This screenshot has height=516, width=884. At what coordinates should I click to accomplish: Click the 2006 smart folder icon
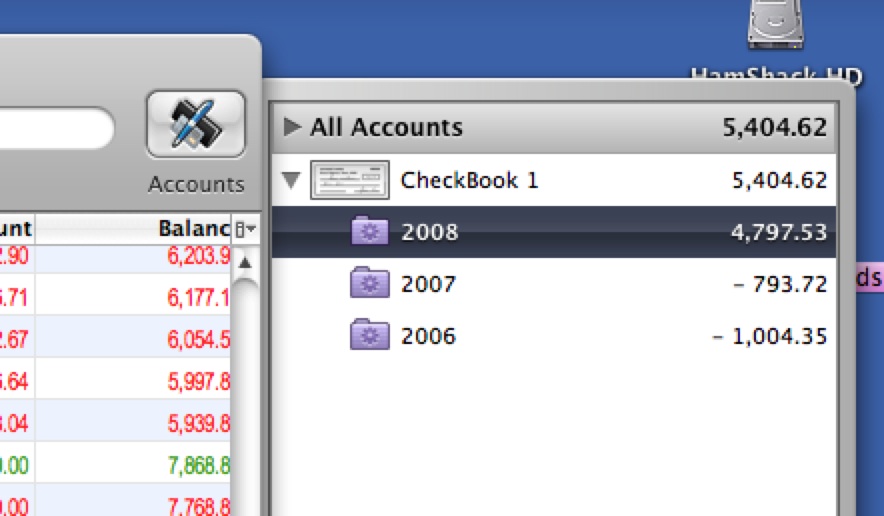(370, 335)
